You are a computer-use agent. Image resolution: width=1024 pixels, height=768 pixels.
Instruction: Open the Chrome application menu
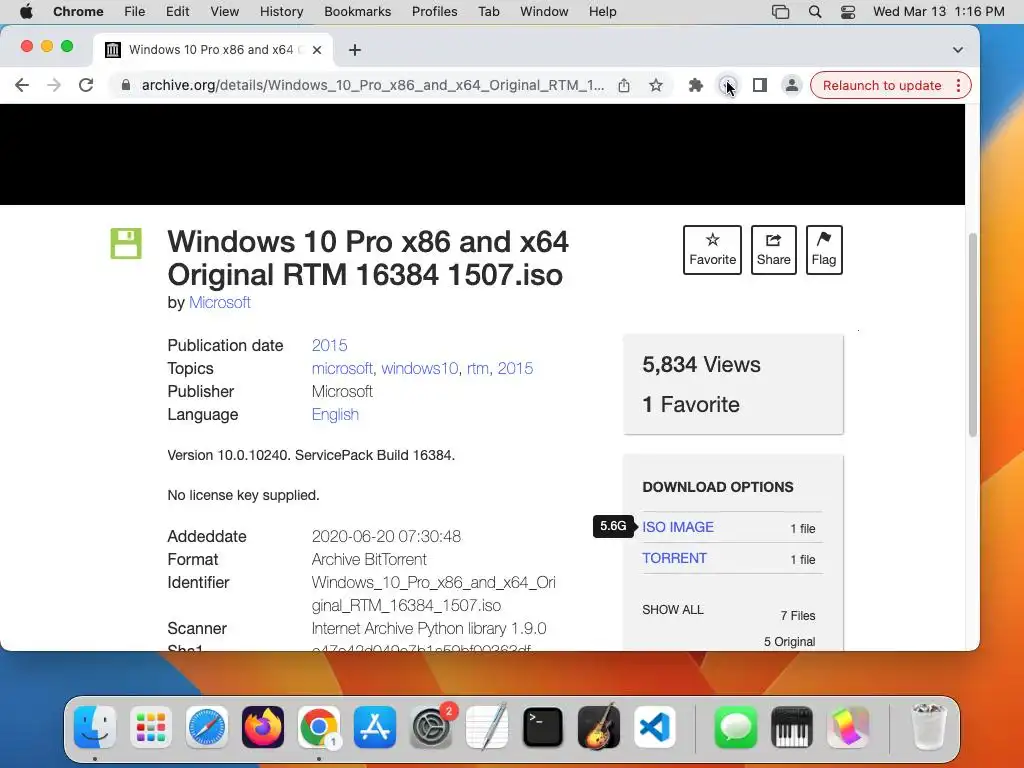tap(78, 12)
